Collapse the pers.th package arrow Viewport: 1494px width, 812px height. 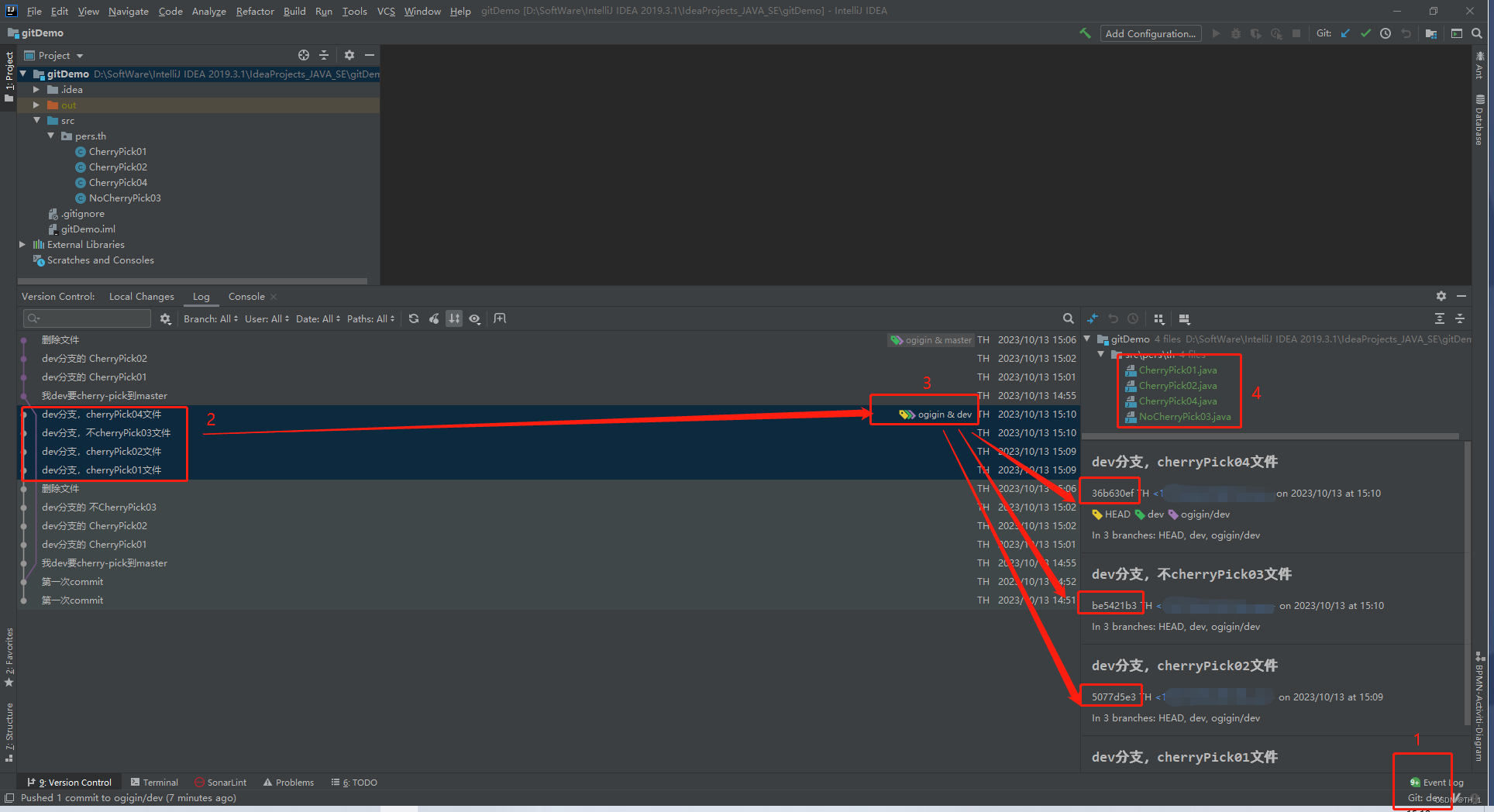[x=51, y=136]
